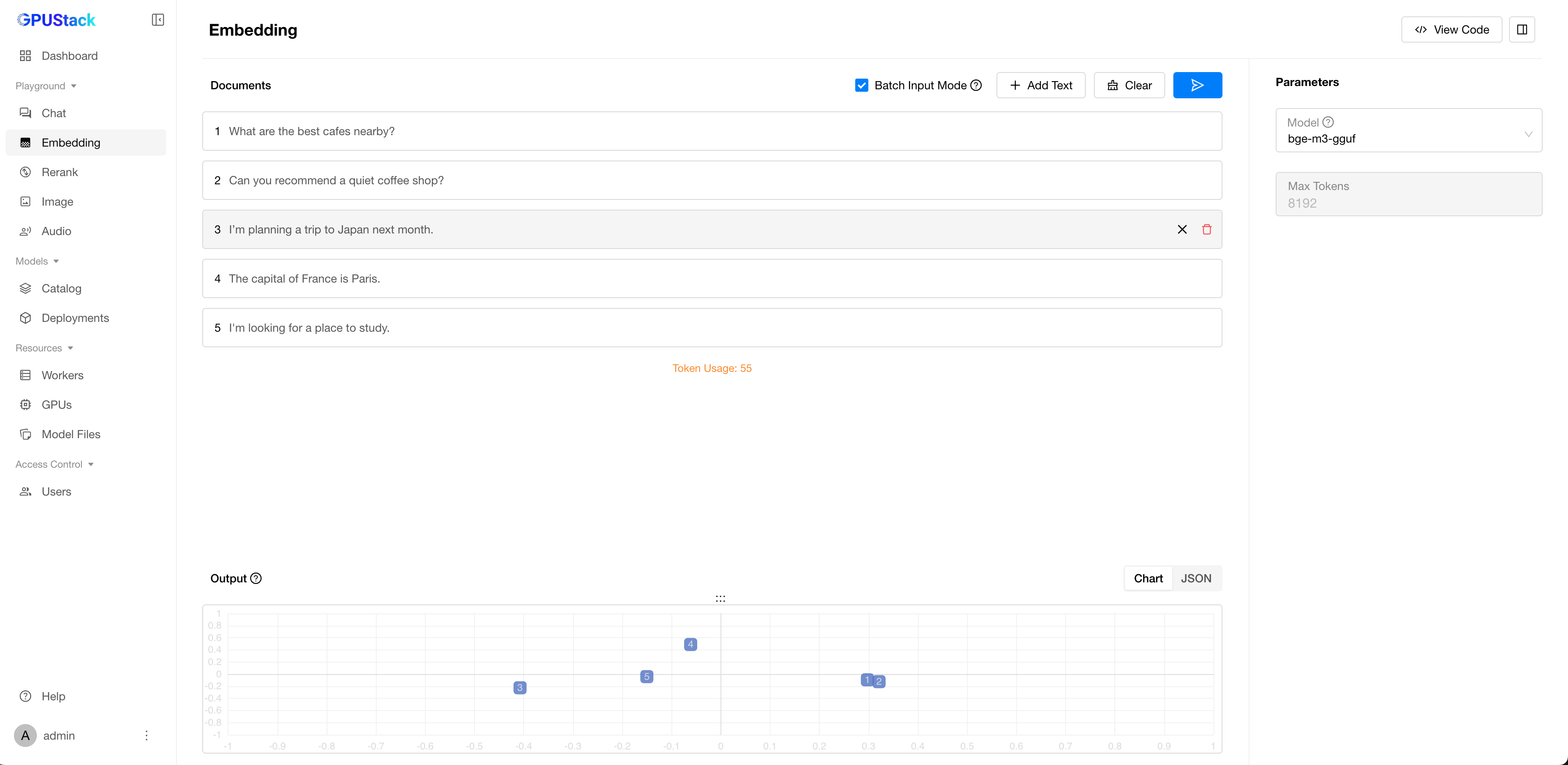
Task: Delete document 3 with red trash icon
Action: pyautogui.click(x=1207, y=230)
